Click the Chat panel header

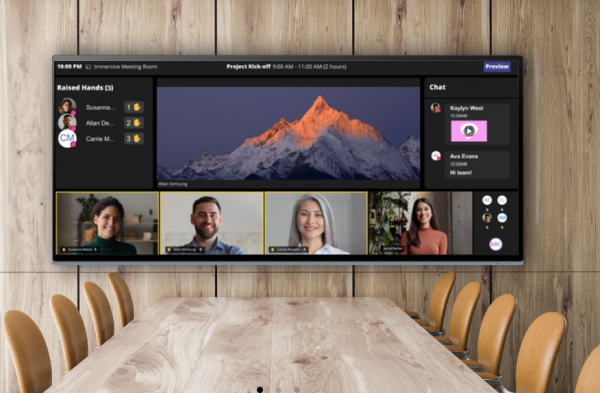tap(437, 87)
